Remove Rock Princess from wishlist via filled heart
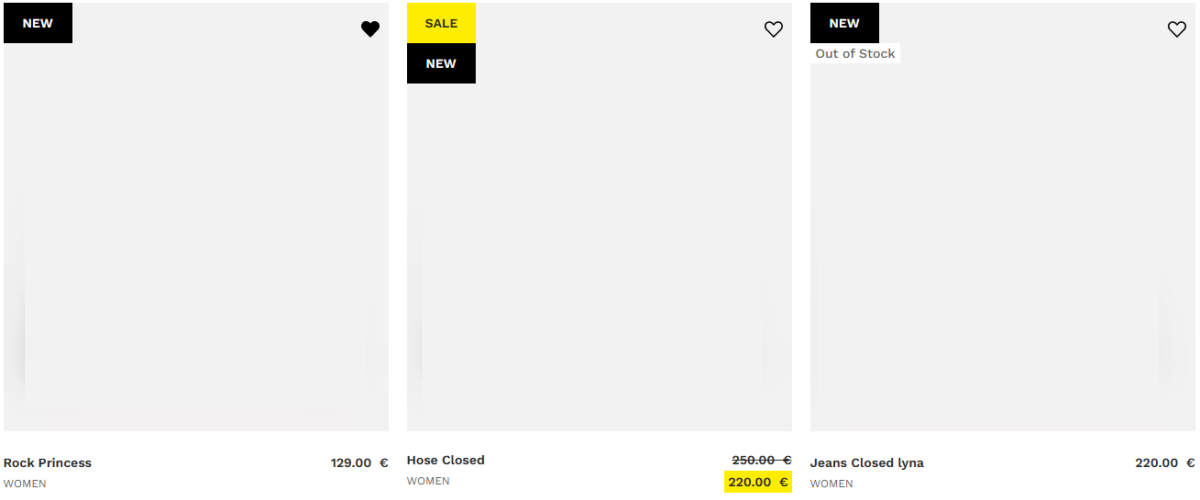Viewport: 1200px width, 500px height. pyautogui.click(x=370, y=30)
